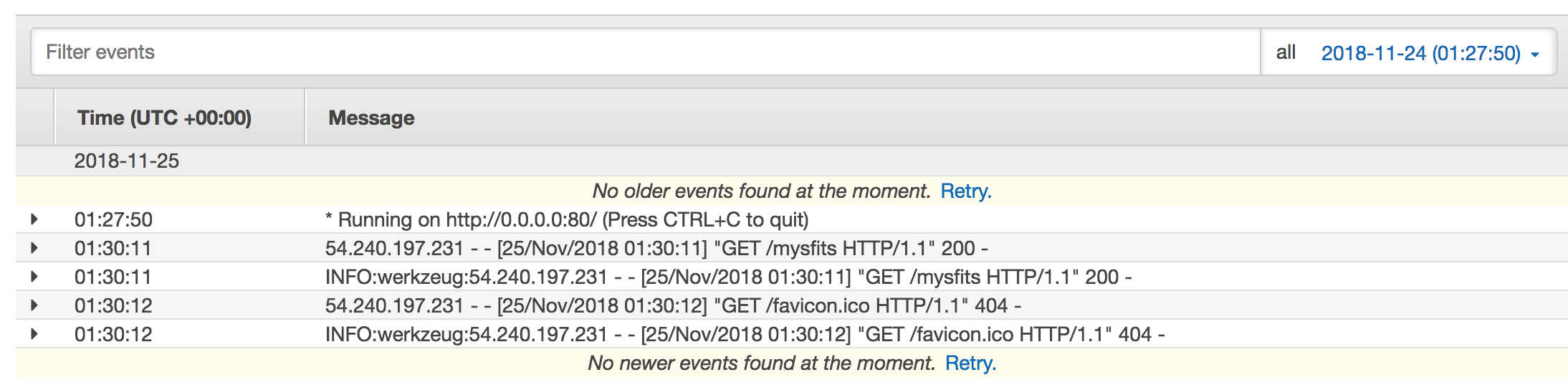The height and width of the screenshot is (390, 1568).
Task: Click the 01:27:50 timestamp cell
Action: tap(113, 219)
